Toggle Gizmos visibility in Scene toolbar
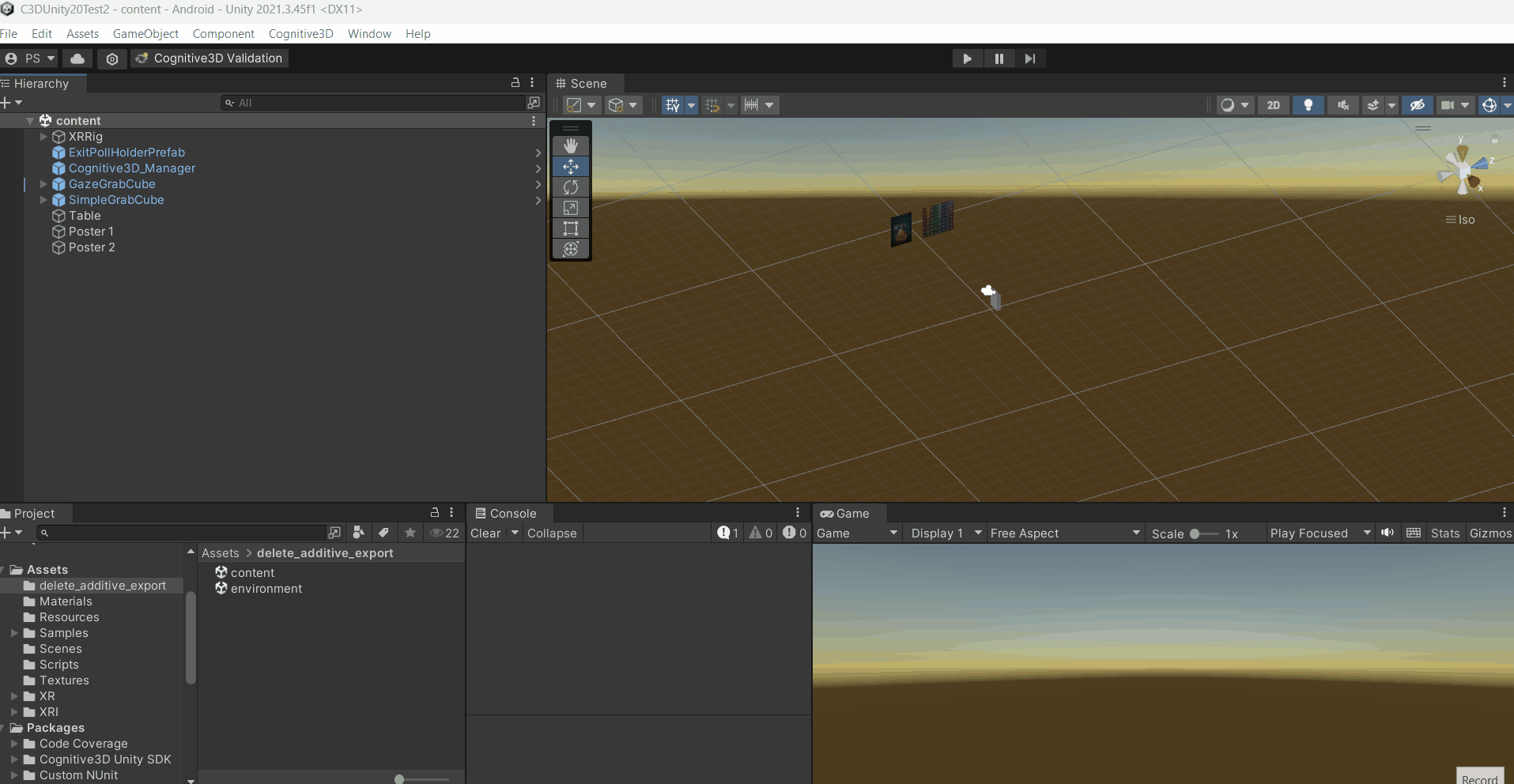The width and height of the screenshot is (1514, 784). point(1489,105)
